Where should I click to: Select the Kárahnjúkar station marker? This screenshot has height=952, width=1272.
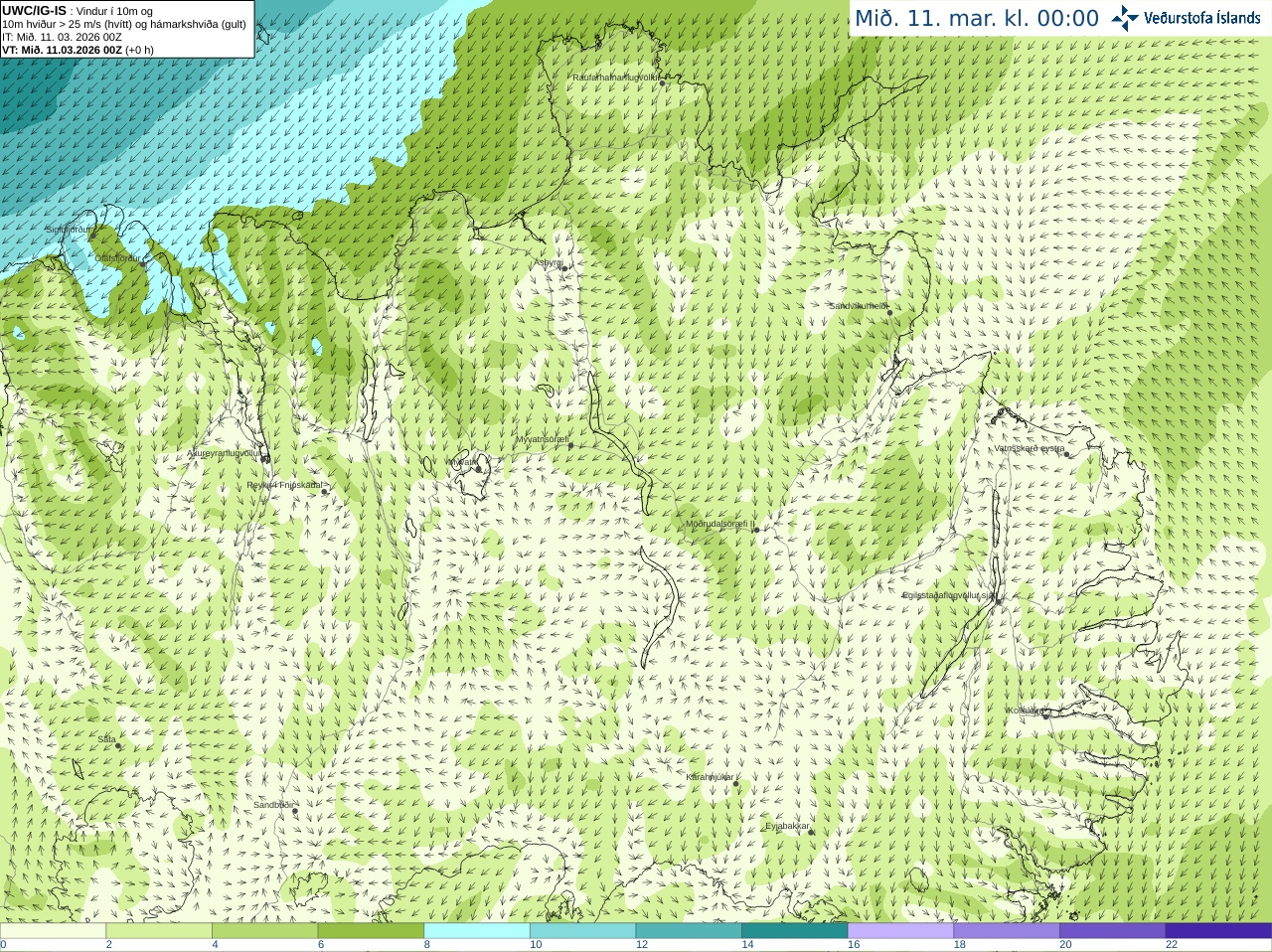[x=736, y=783]
